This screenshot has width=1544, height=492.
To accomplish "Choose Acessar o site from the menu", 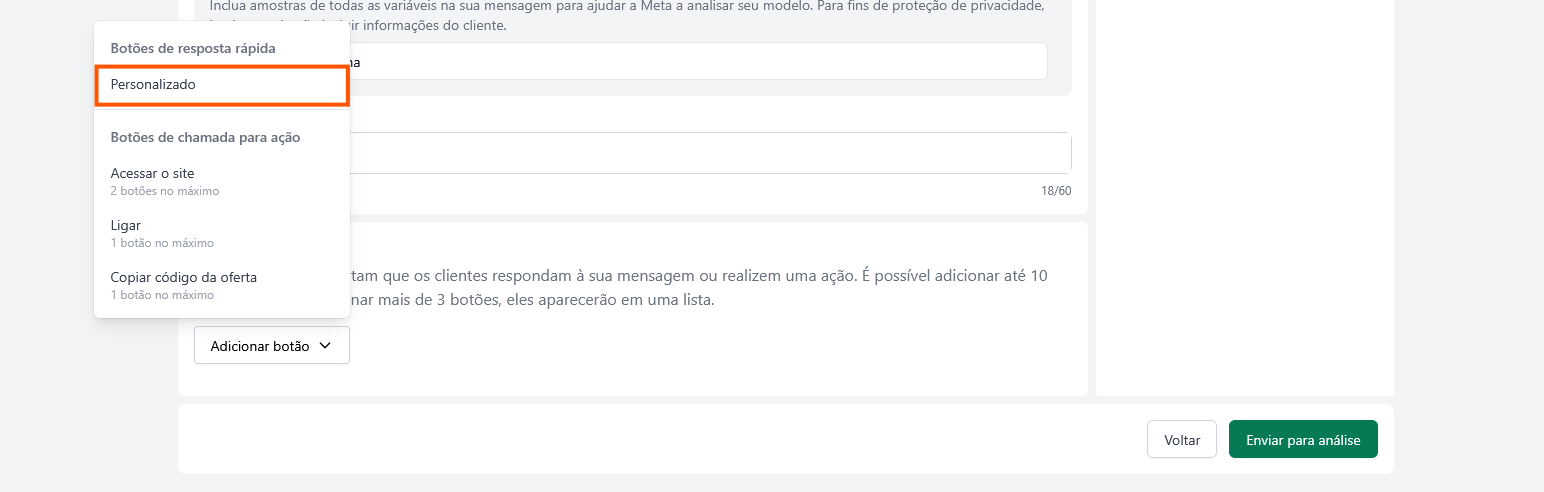I will coord(152,173).
